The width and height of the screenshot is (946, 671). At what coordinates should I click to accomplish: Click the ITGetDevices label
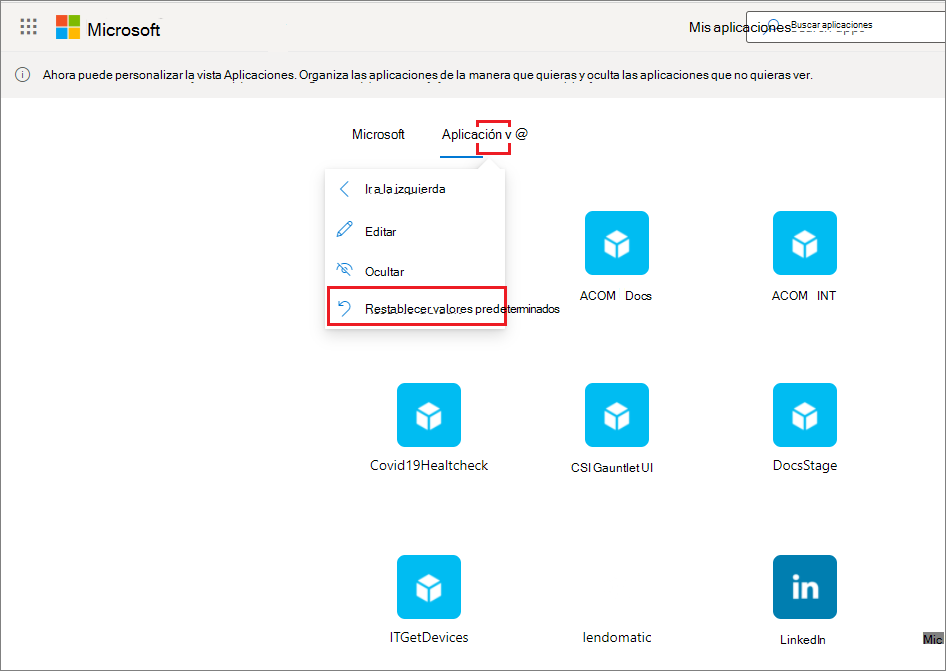[429, 637]
